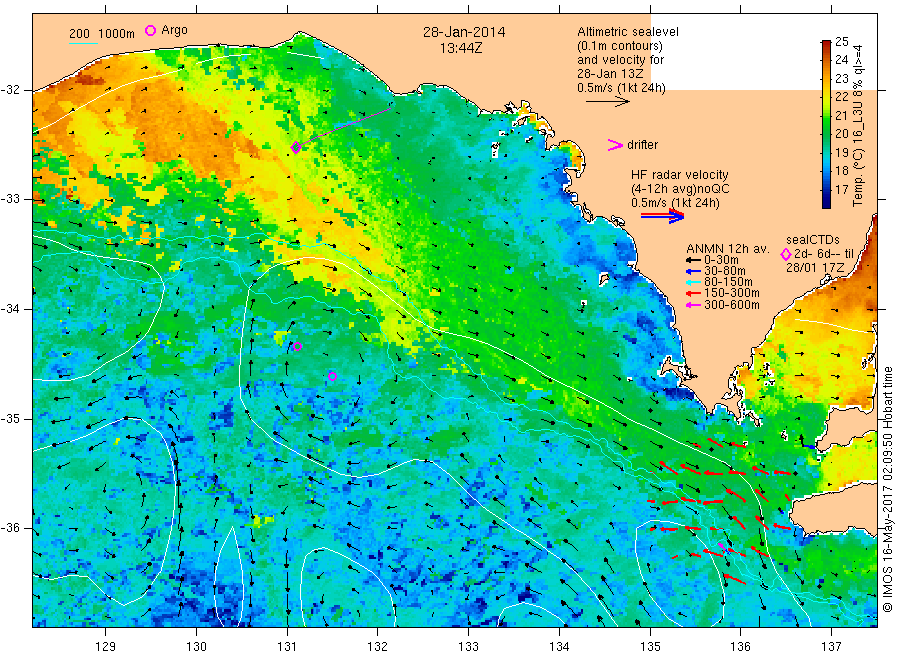Click the 131 longitude axis label
900x660 pixels.
pos(287,647)
